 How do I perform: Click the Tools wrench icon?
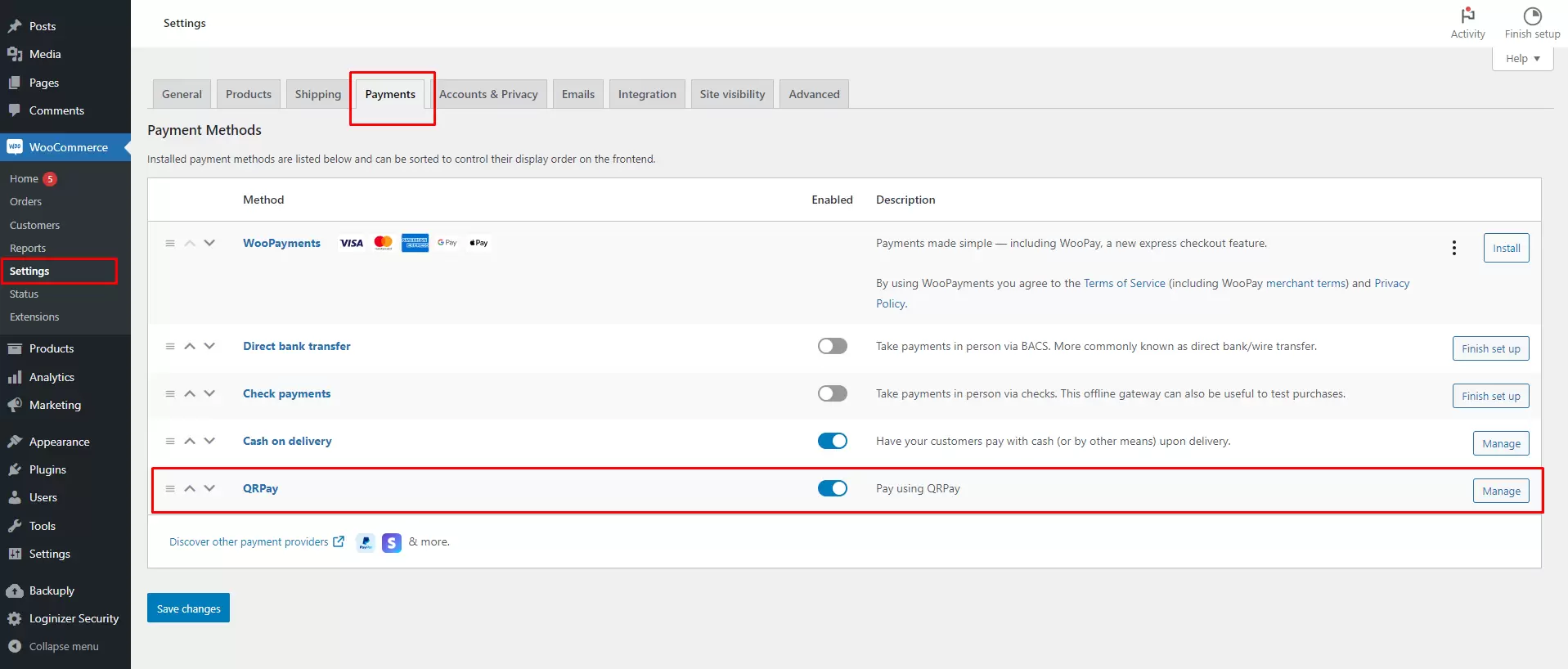(15, 526)
